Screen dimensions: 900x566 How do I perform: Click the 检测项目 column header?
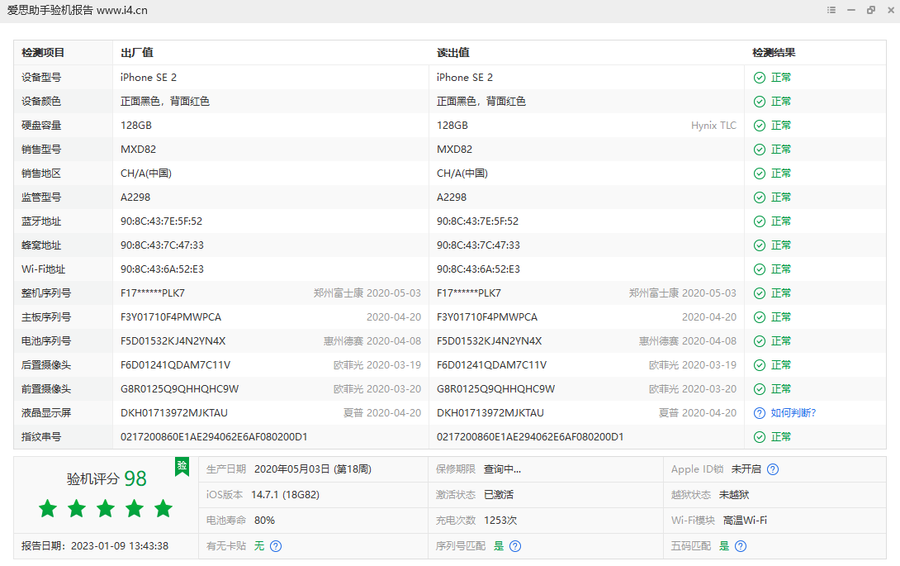coord(43,53)
